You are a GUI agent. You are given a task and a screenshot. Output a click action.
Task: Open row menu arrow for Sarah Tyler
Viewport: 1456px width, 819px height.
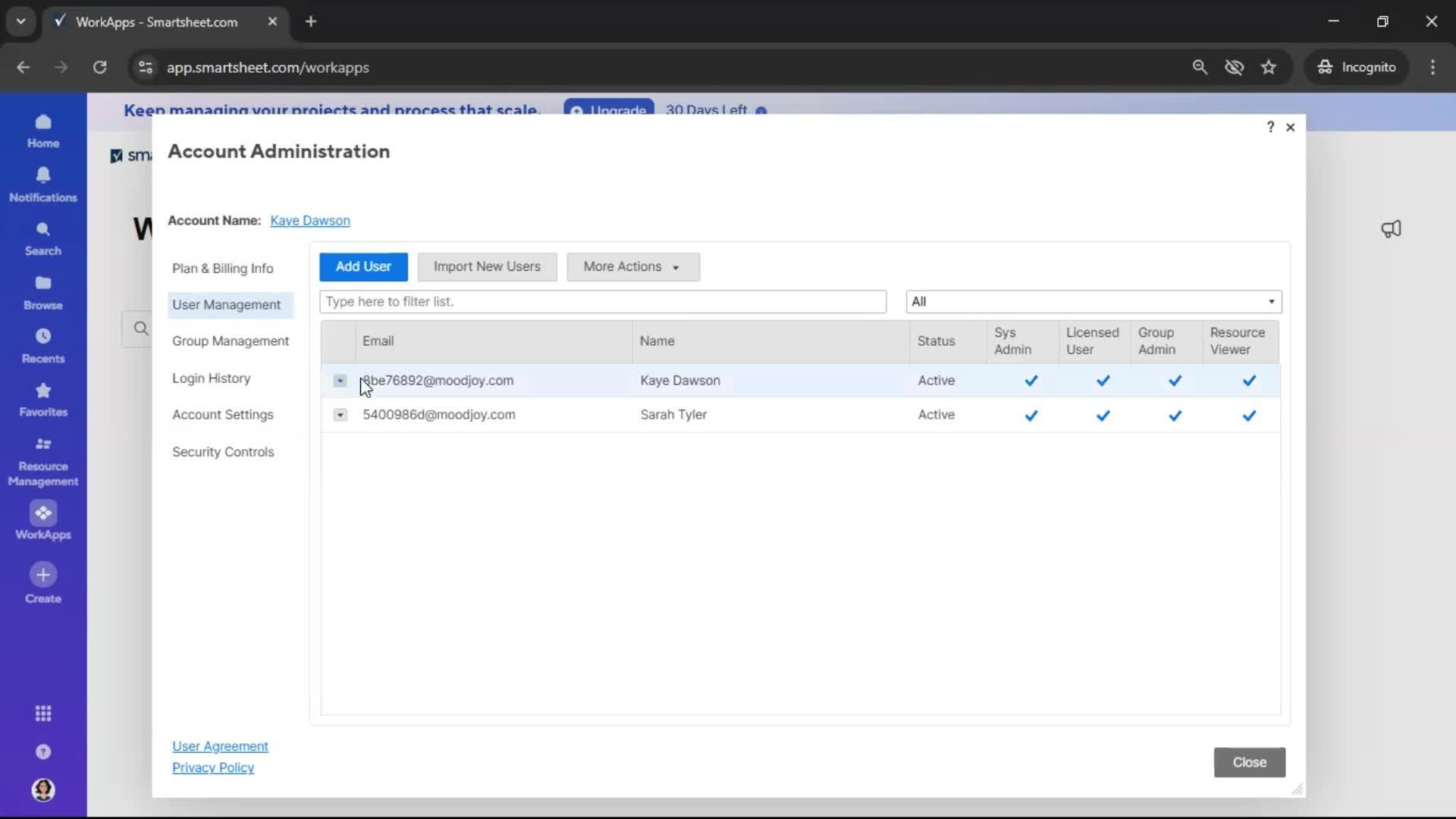340,415
